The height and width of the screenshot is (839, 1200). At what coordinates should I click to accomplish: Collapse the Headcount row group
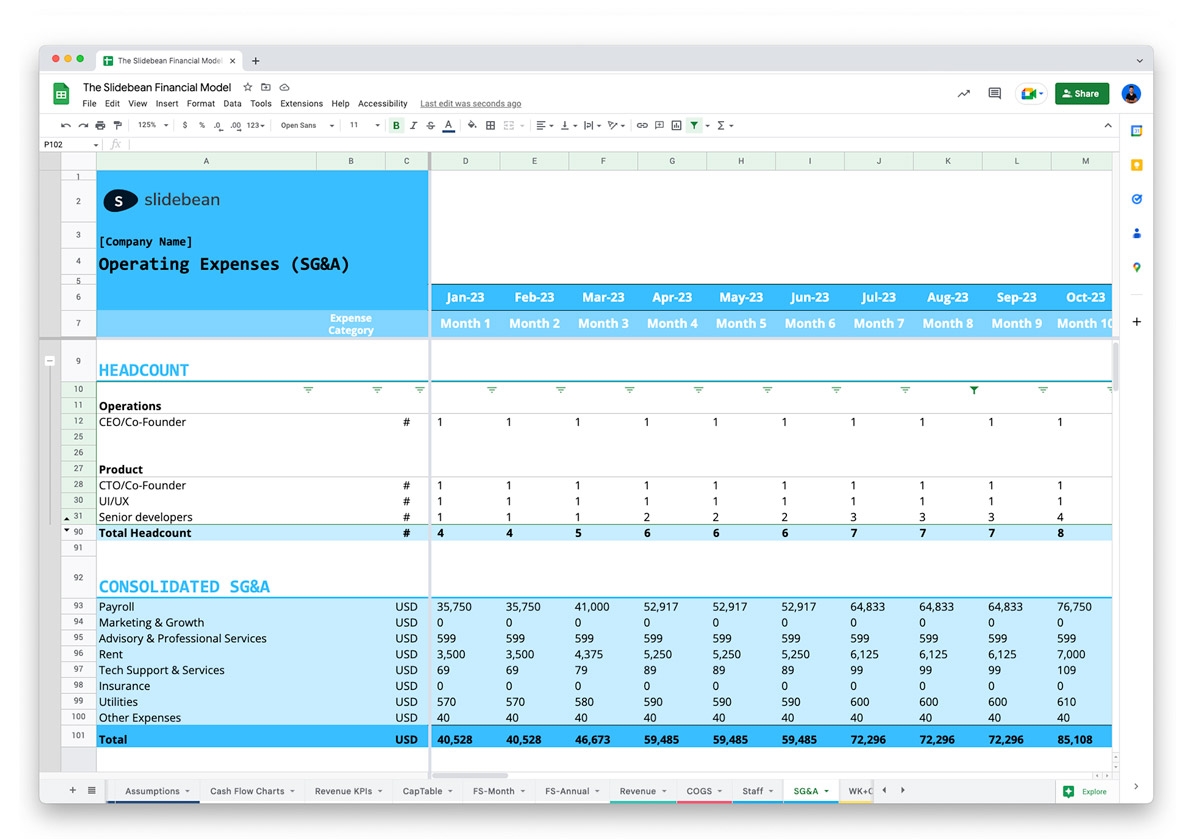(50, 360)
